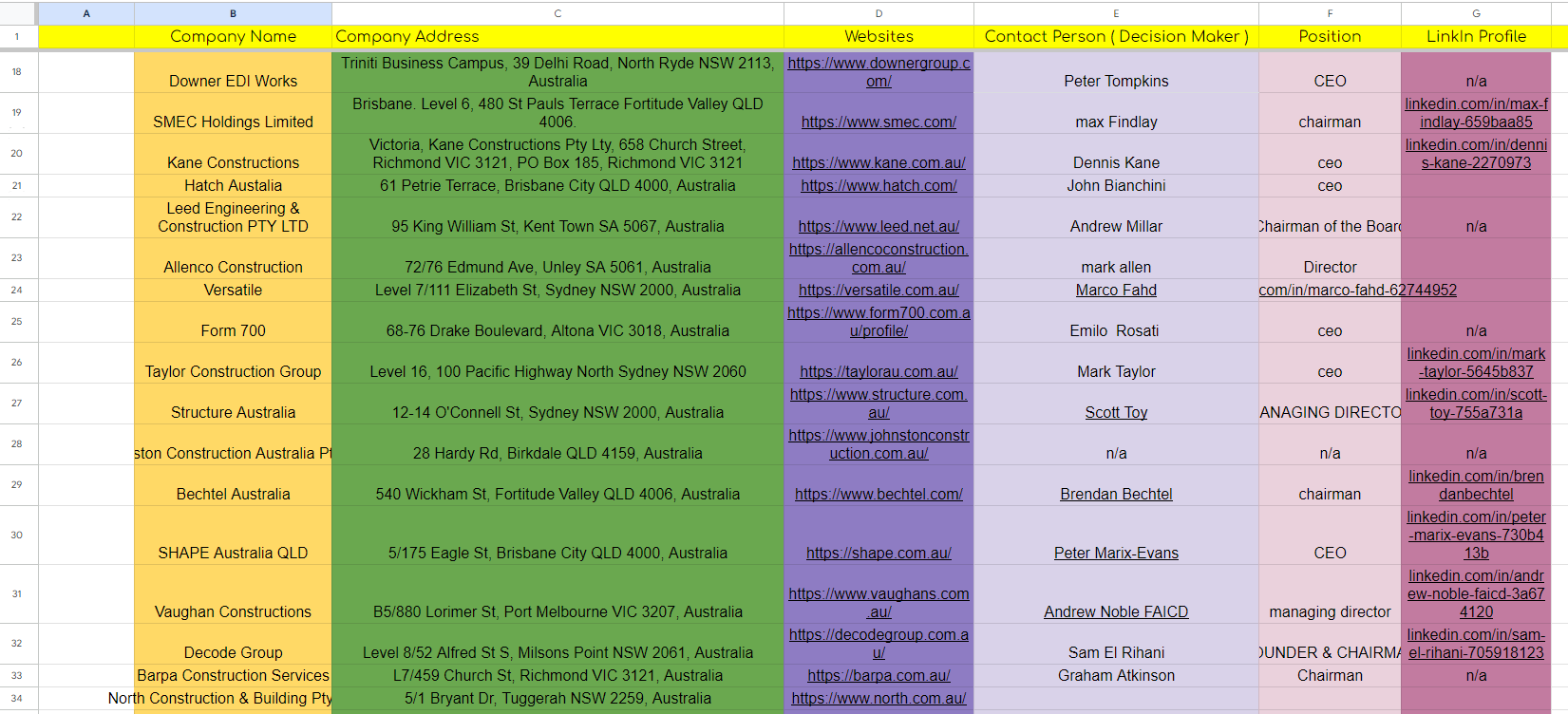Screen dimensions: 1568x714
Task: Select the 'Hatch Australia' company cell
Action: pos(233,185)
